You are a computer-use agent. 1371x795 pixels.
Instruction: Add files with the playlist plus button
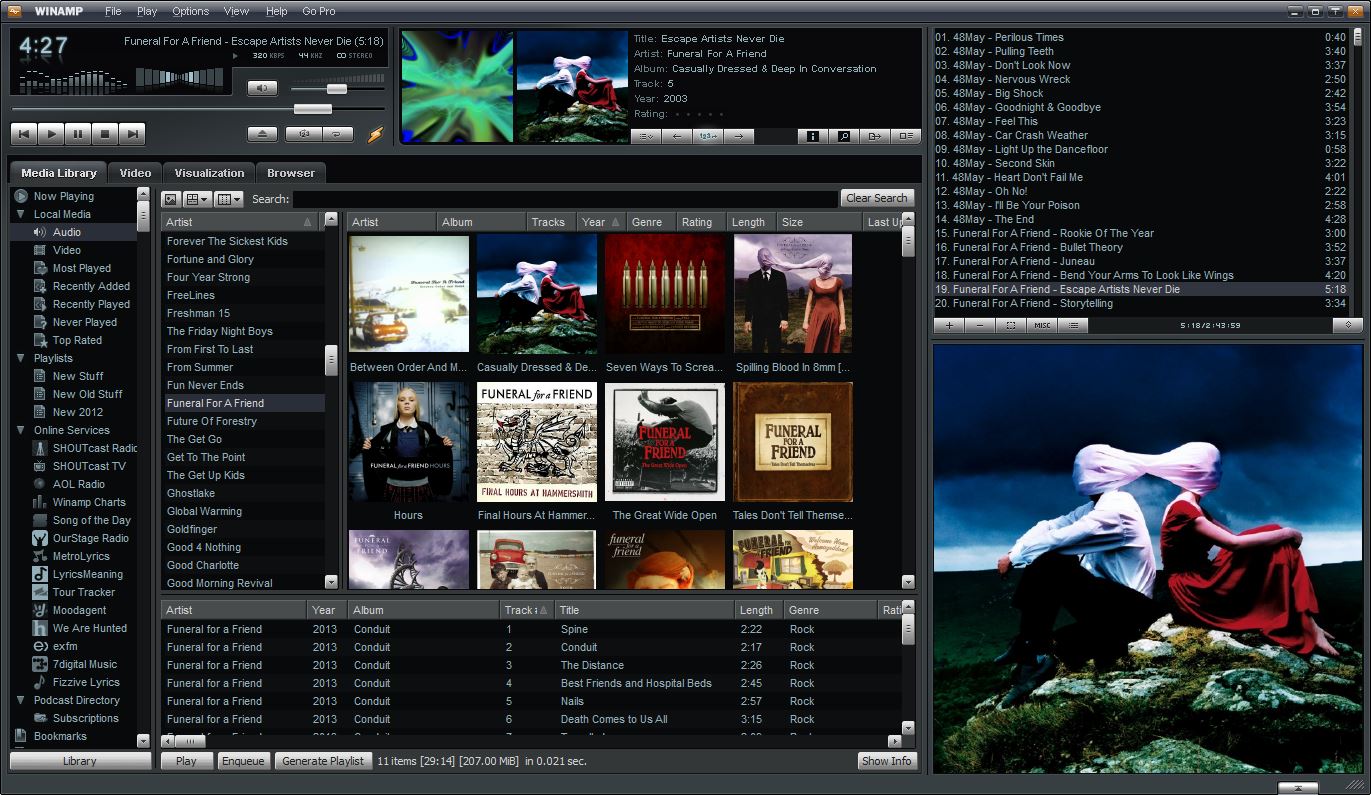tap(949, 325)
